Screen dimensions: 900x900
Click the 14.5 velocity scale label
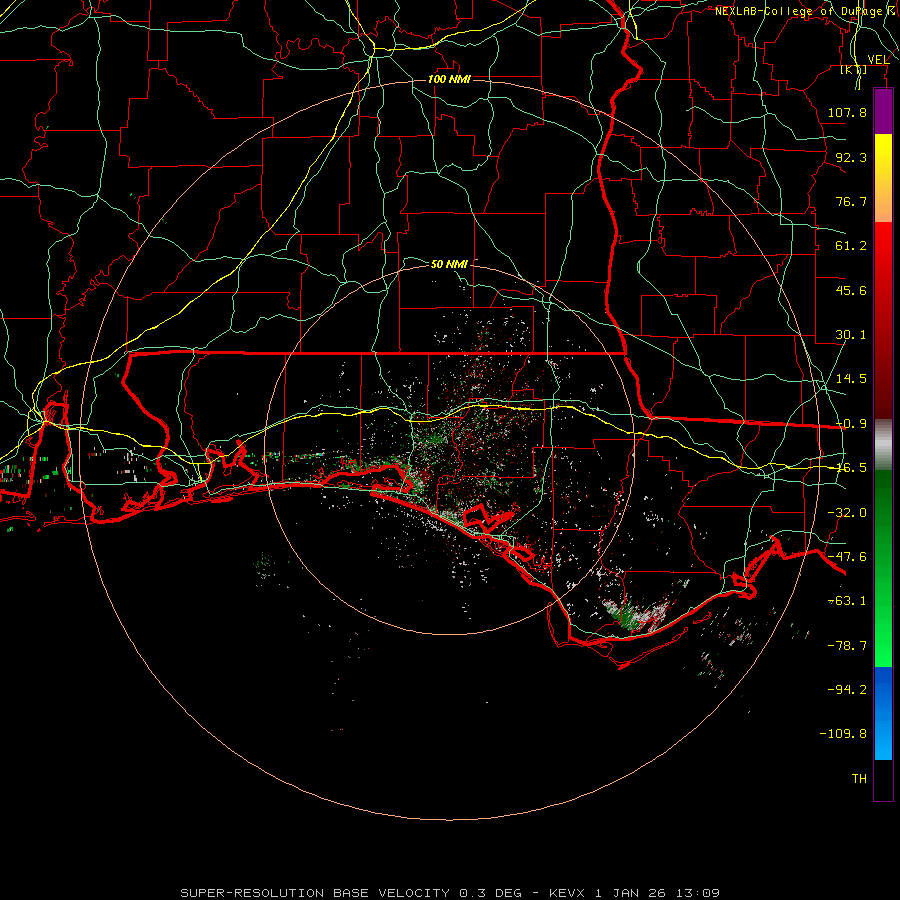click(851, 379)
